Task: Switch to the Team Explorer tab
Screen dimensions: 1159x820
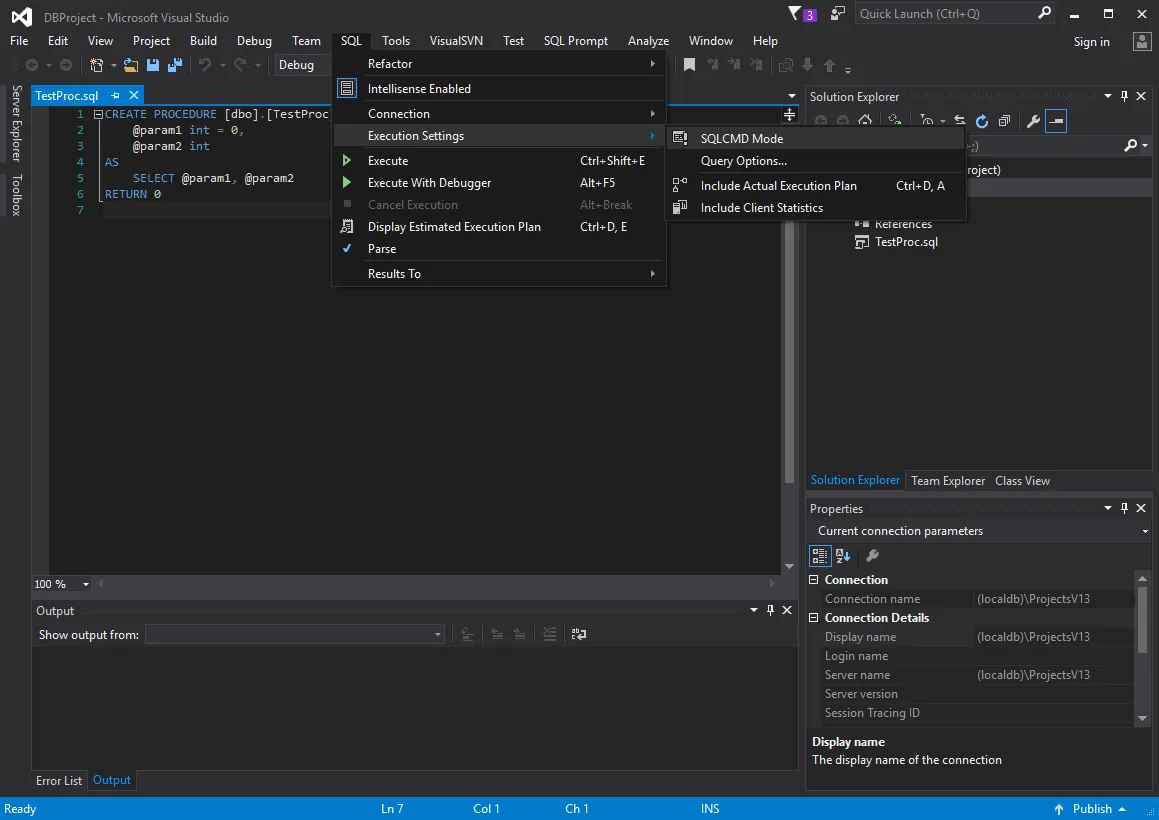Action: 947,481
